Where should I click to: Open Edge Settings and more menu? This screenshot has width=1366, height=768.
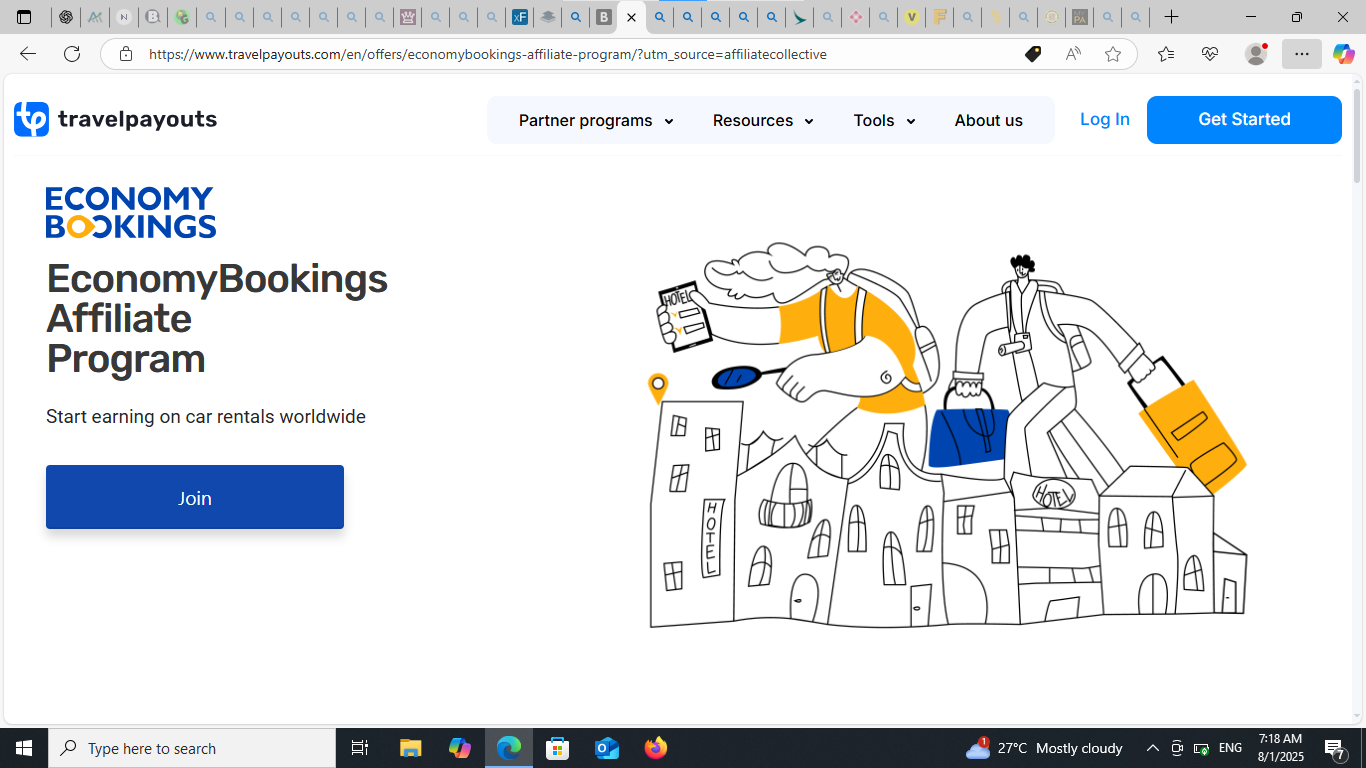coord(1301,54)
